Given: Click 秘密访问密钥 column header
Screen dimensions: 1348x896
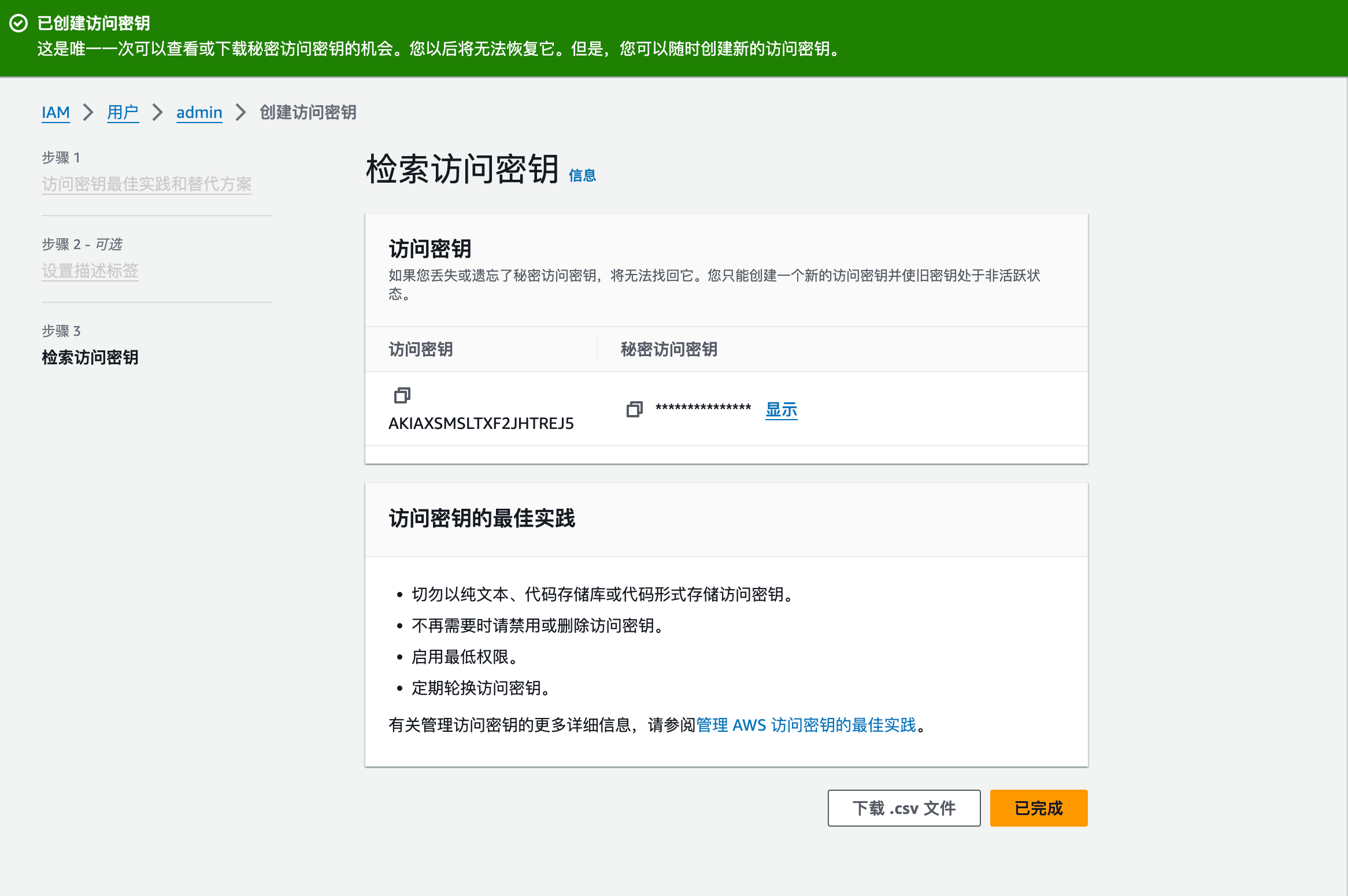Looking at the screenshot, I should (669, 349).
